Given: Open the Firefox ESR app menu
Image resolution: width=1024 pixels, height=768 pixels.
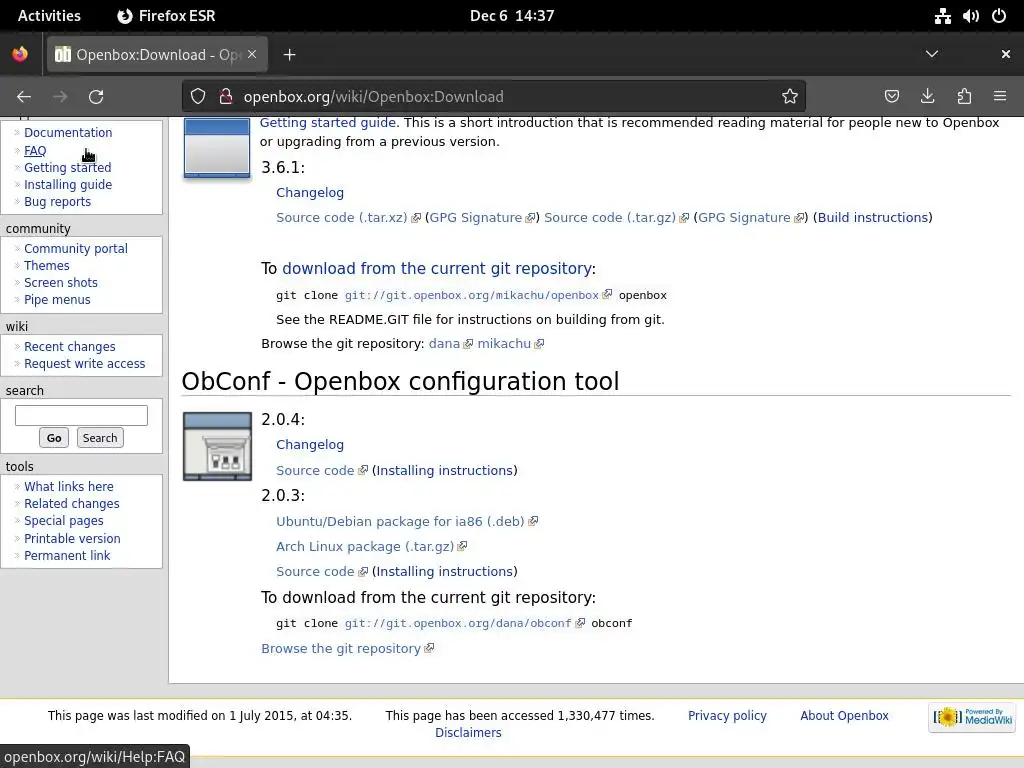Looking at the screenshot, I should pos(166,16).
